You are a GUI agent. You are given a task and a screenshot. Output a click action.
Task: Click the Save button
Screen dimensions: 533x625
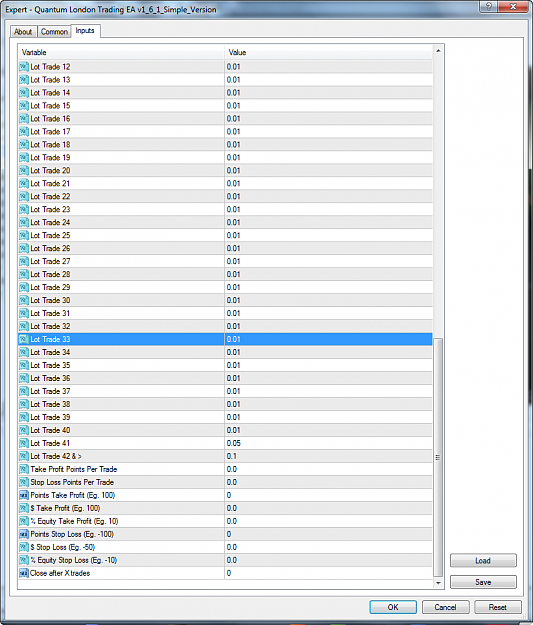point(483,582)
